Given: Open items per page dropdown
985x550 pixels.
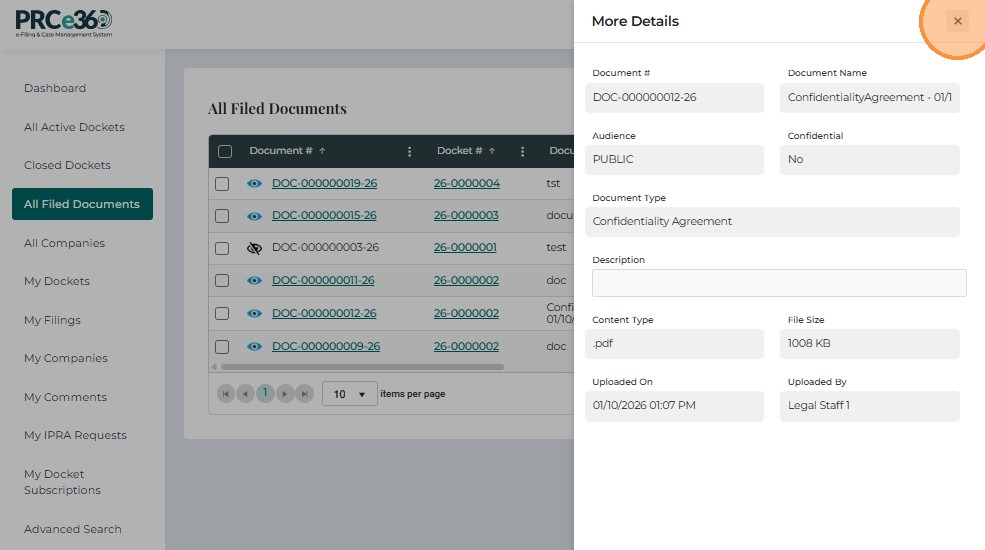Looking at the screenshot, I should 349,394.
